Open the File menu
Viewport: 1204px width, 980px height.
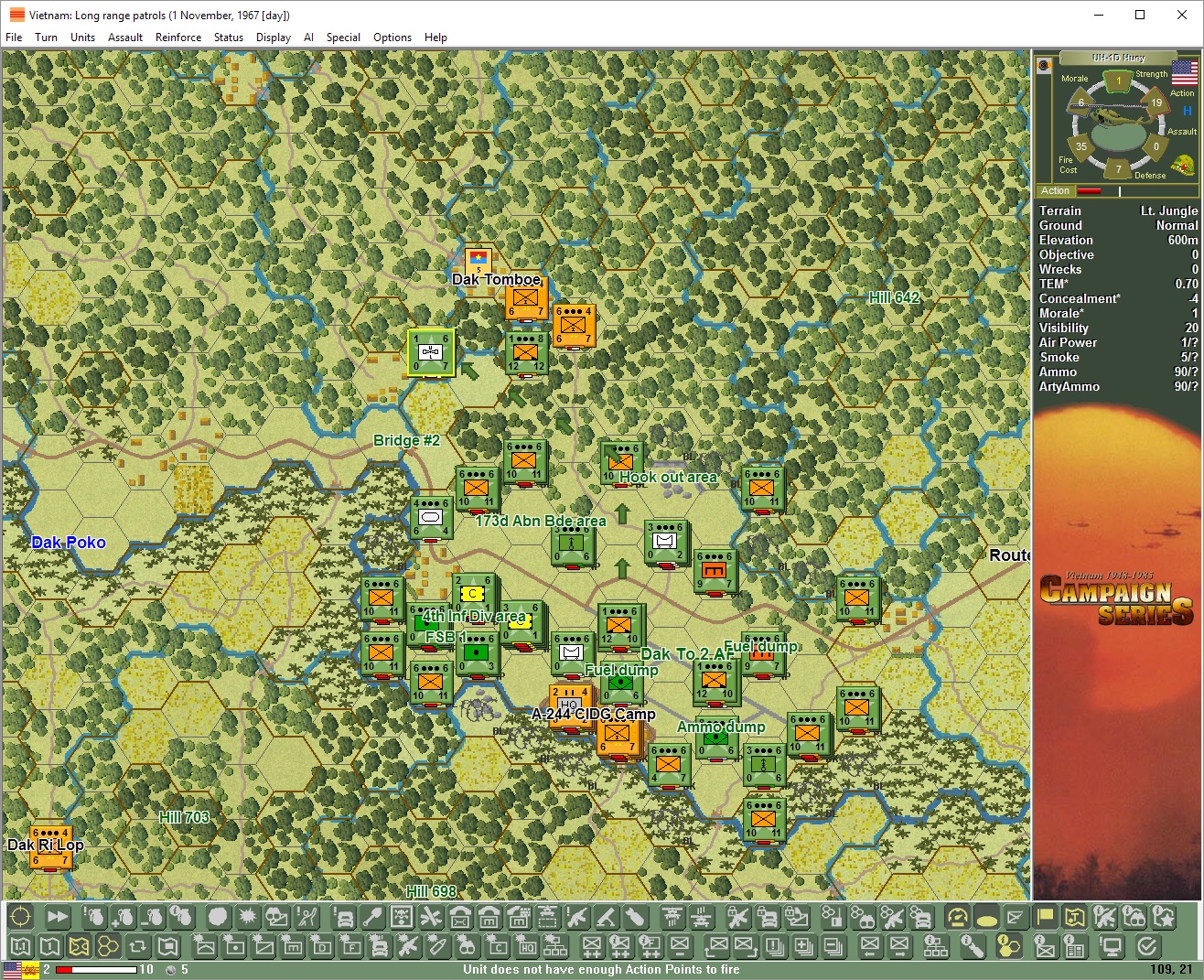point(14,38)
